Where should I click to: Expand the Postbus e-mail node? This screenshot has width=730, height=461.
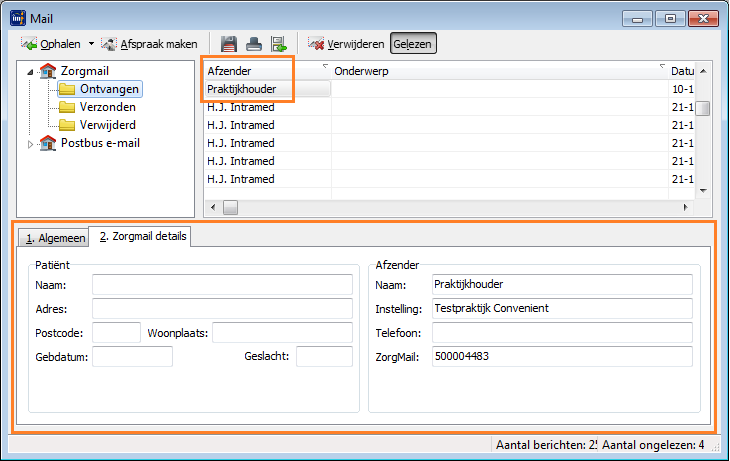(x=30, y=144)
